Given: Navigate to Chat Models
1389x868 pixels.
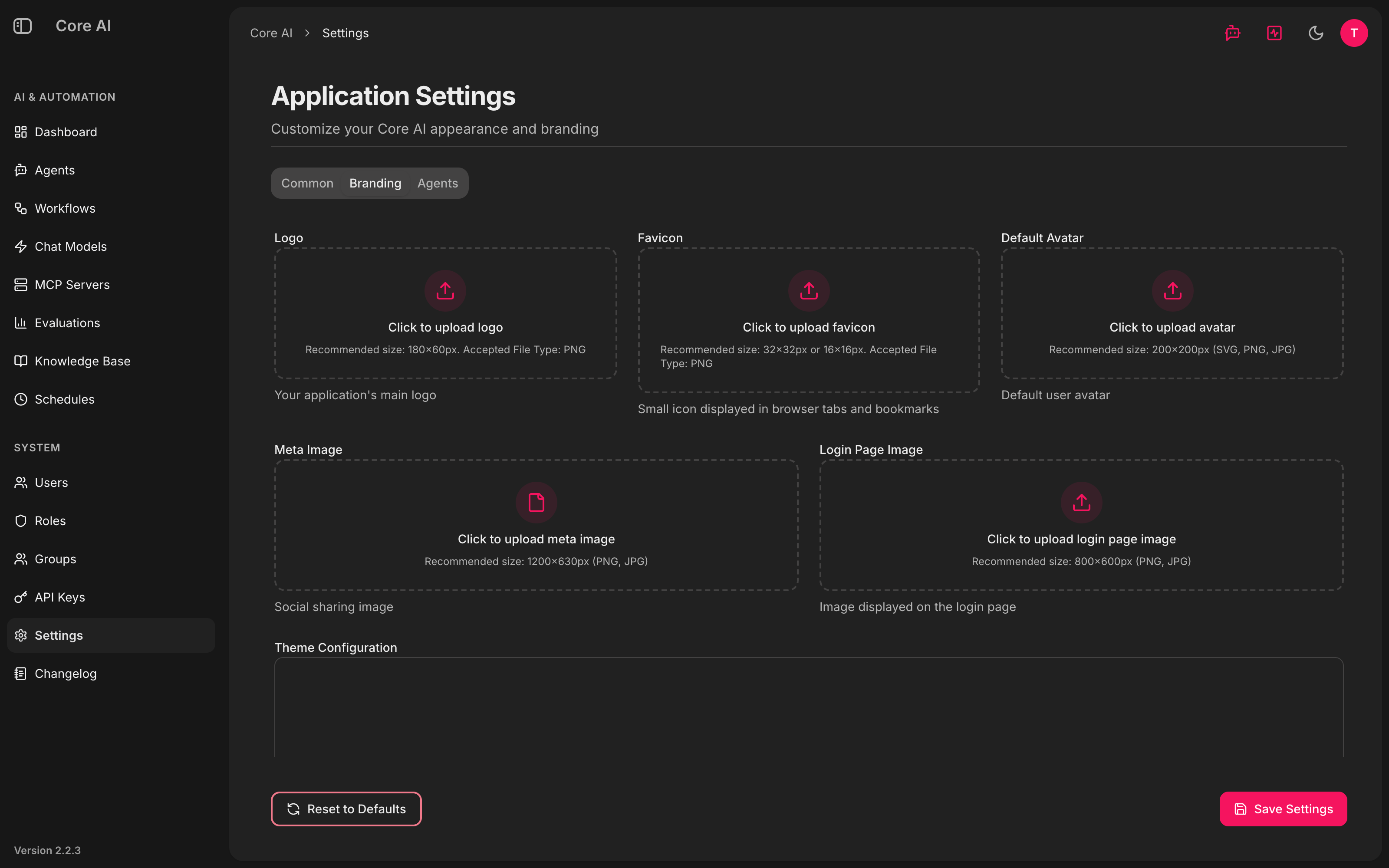Looking at the screenshot, I should tap(111, 246).
